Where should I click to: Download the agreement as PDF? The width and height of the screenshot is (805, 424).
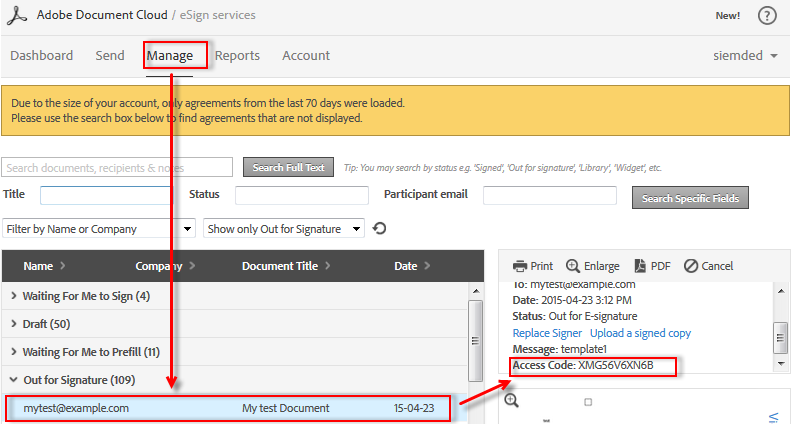(x=649, y=266)
